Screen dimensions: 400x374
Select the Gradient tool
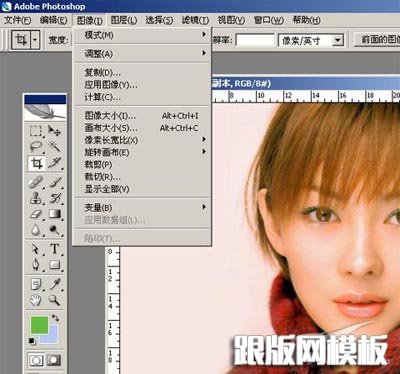(x=54, y=214)
